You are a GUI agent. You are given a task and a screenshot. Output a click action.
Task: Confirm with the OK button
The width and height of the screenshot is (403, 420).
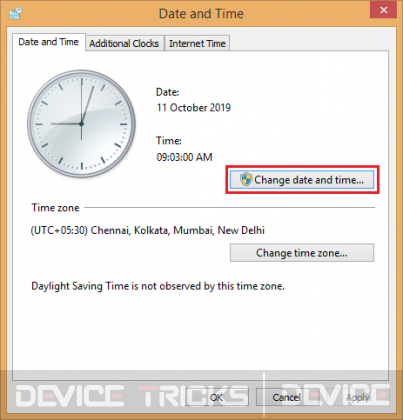[216, 397]
